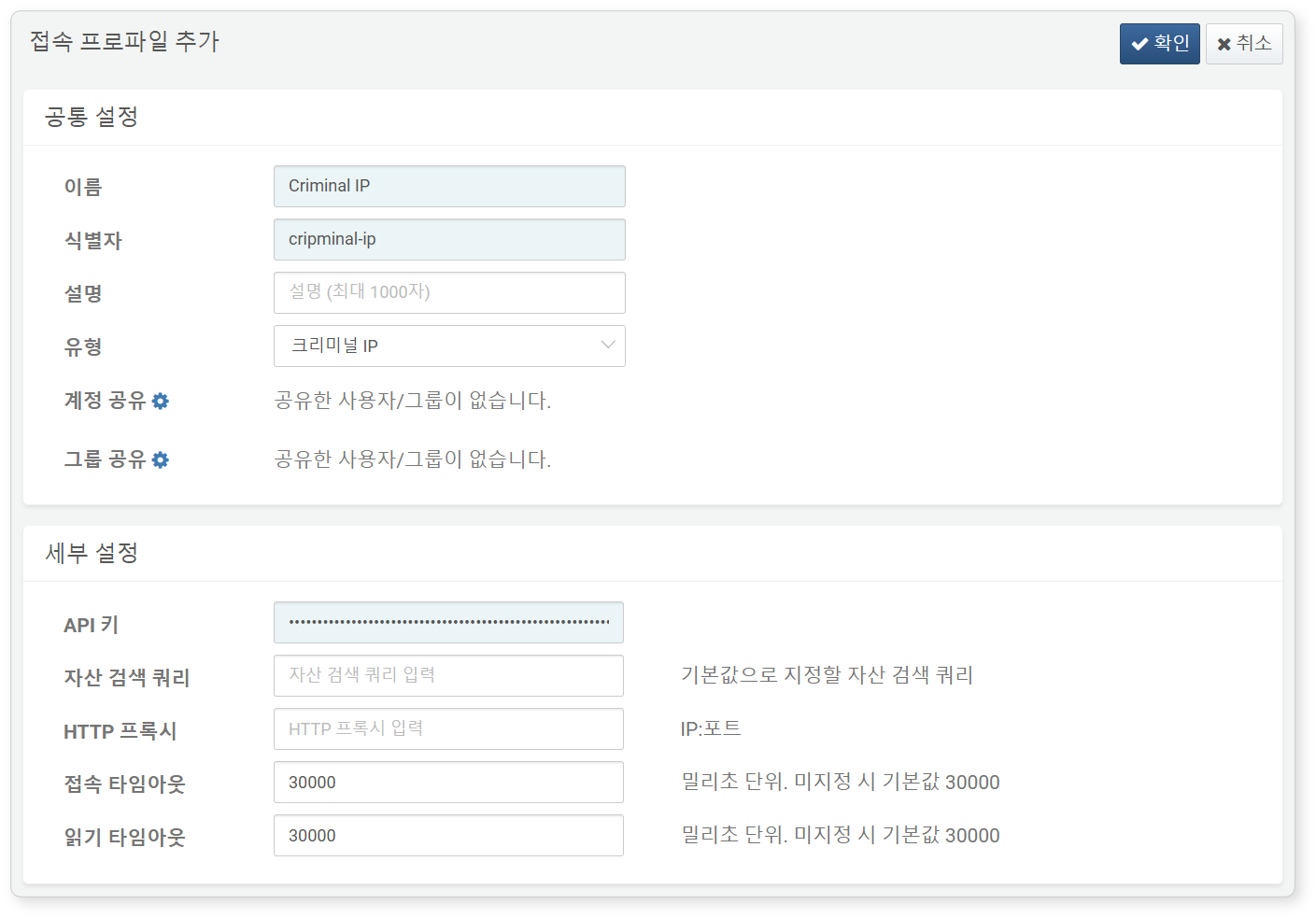Click the 읽기 타임아웃 millisecond hint text
The width and height of the screenshot is (1316, 918).
point(841,835)
